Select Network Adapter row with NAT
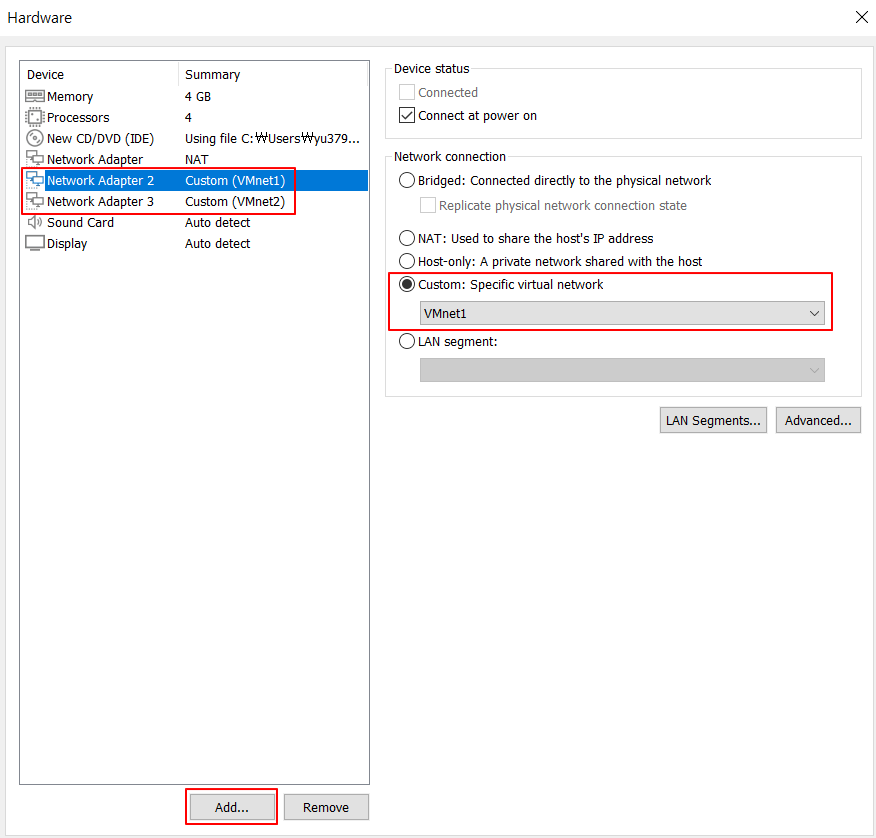 pos(196,159)
